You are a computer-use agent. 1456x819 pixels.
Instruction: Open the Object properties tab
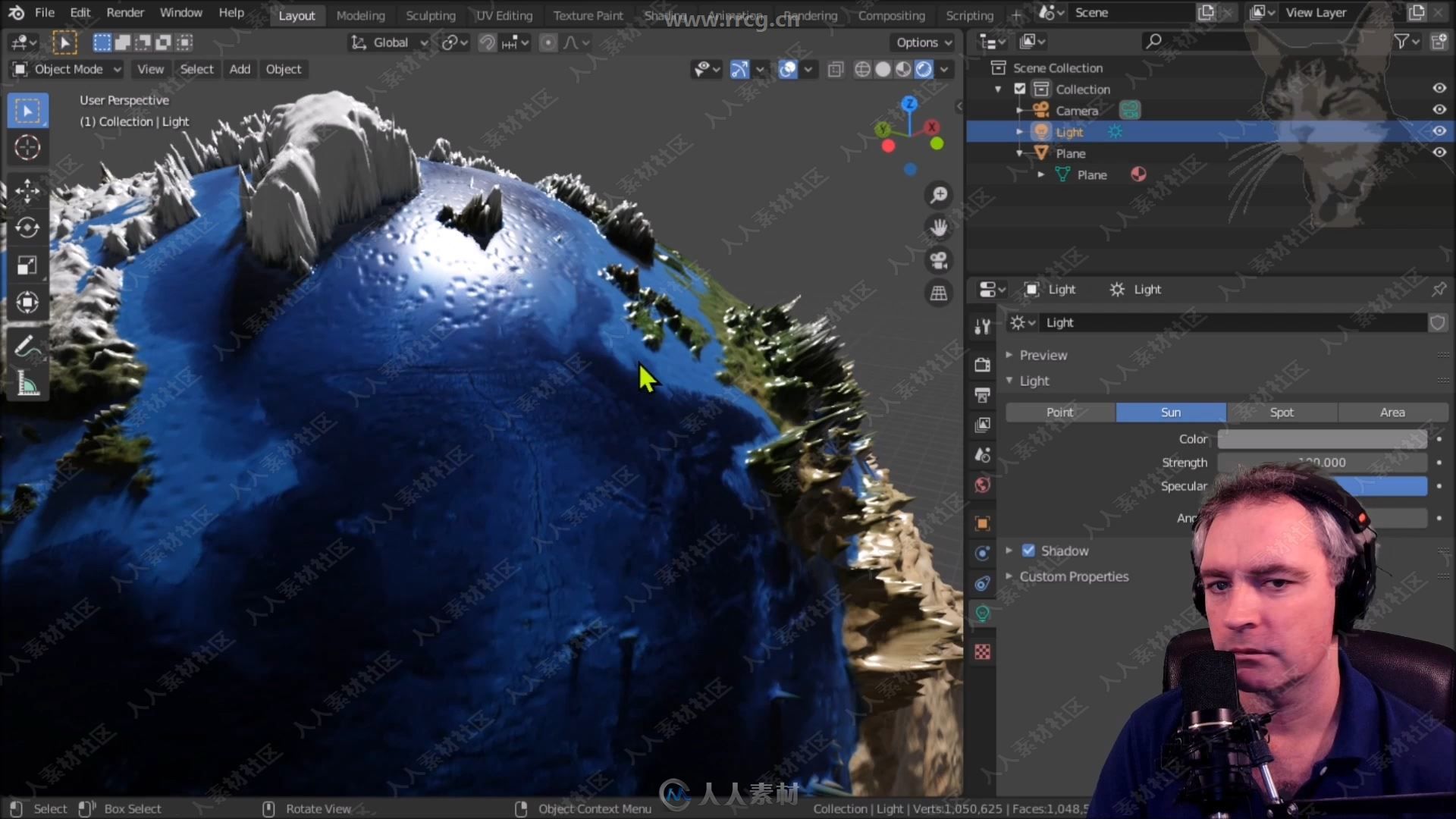(982, 523)
